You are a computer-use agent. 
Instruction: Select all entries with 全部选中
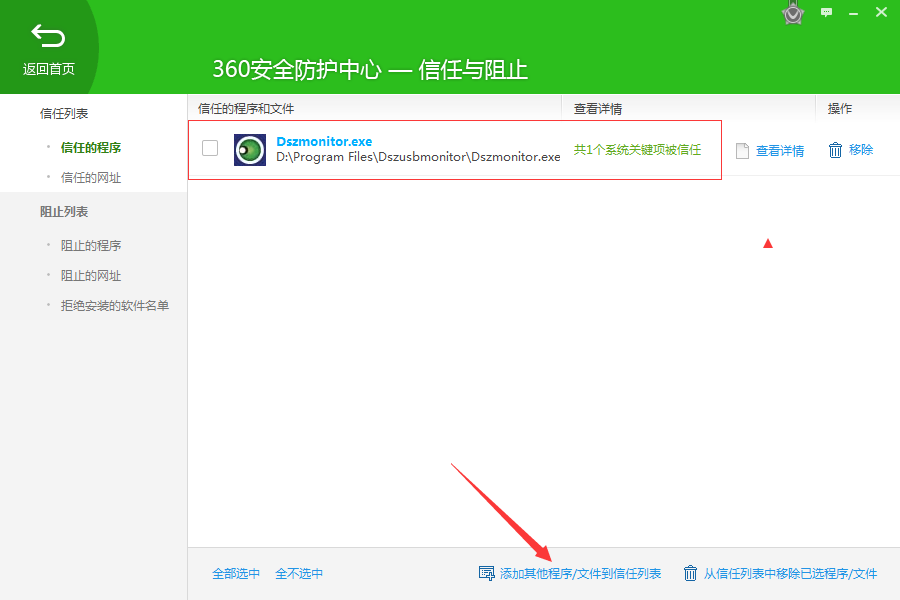point(236,574)
